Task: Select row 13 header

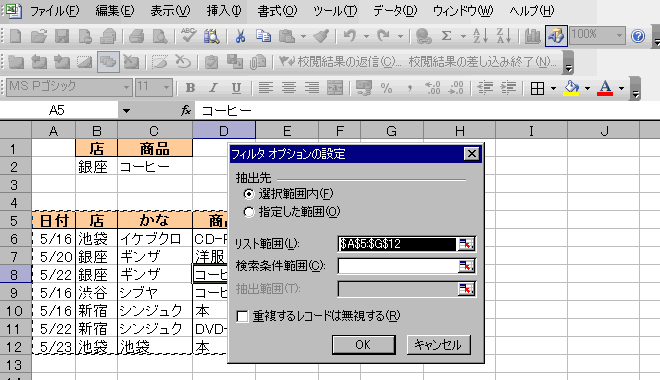Action: 15,365
